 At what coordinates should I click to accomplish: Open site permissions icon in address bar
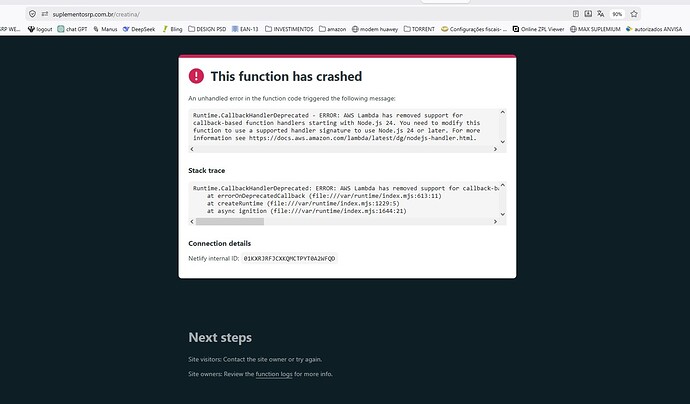point(44,14)
